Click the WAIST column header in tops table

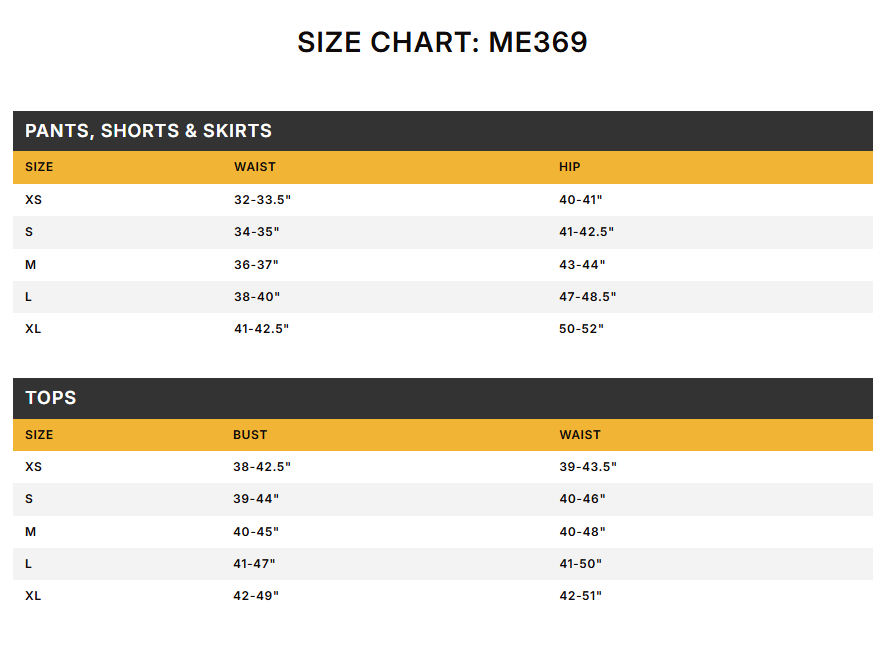click(x=580, y=435)
